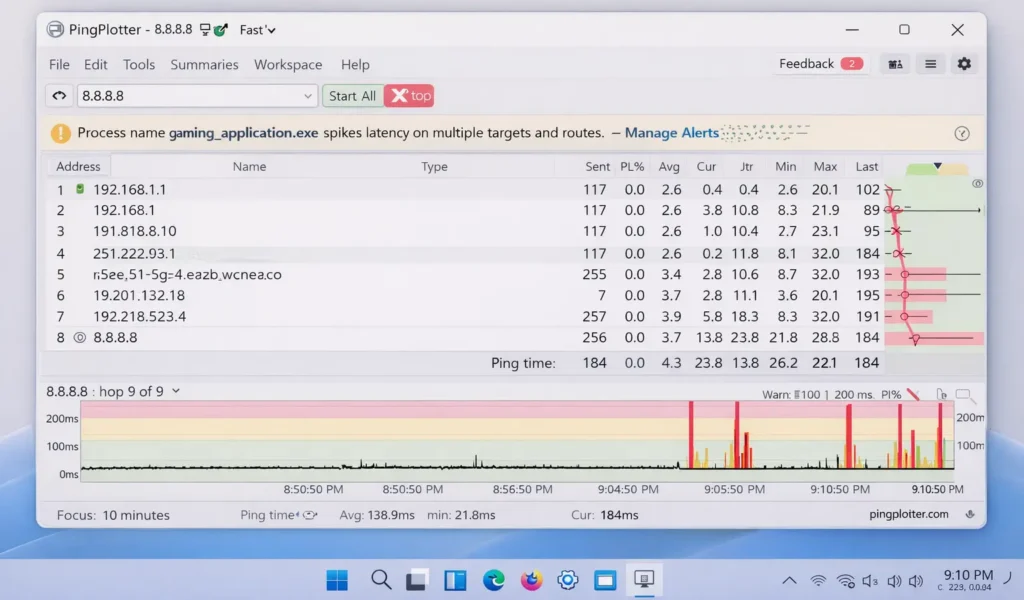Select hop row 192.168.1.1
This screenshot has height=600, width=1024.
464,189
